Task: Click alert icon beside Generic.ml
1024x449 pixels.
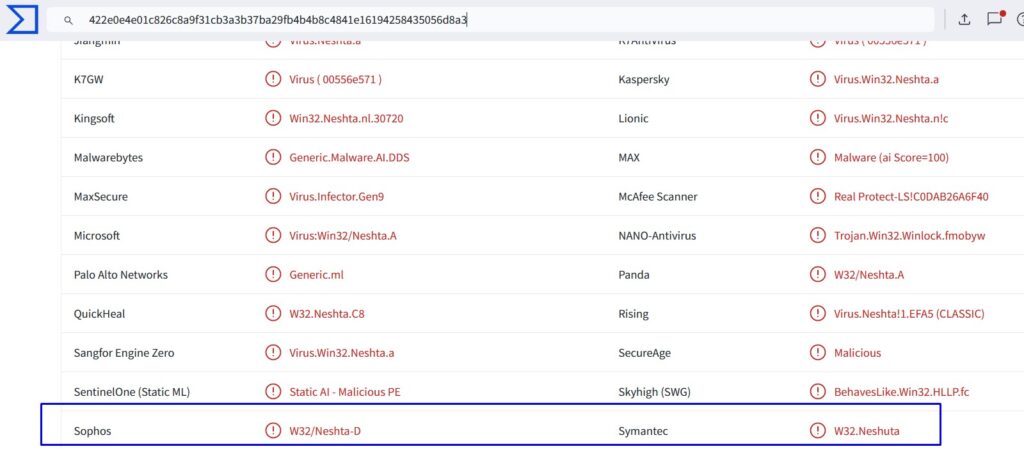Action: tap(272, 274)
